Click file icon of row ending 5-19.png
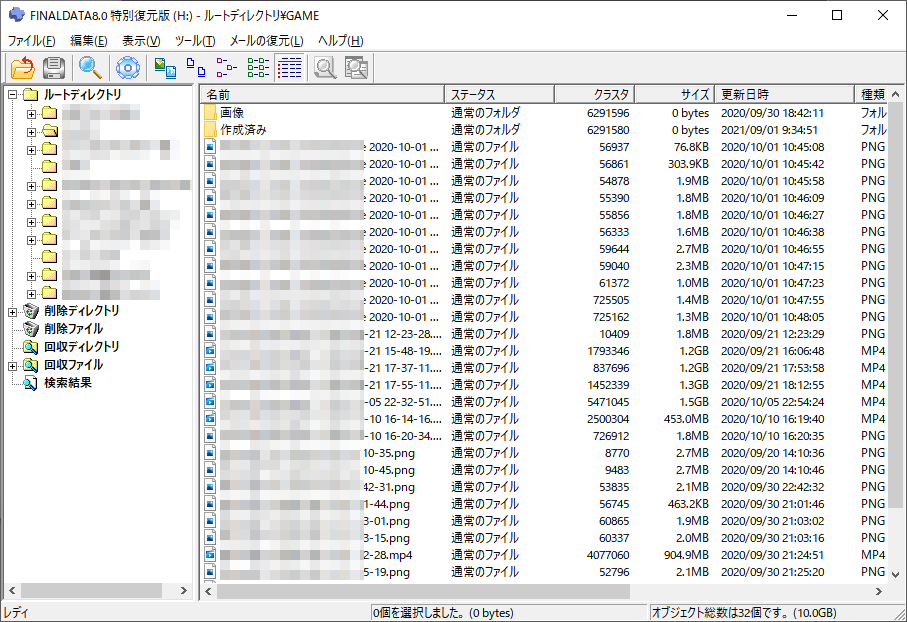 (210, 572)
